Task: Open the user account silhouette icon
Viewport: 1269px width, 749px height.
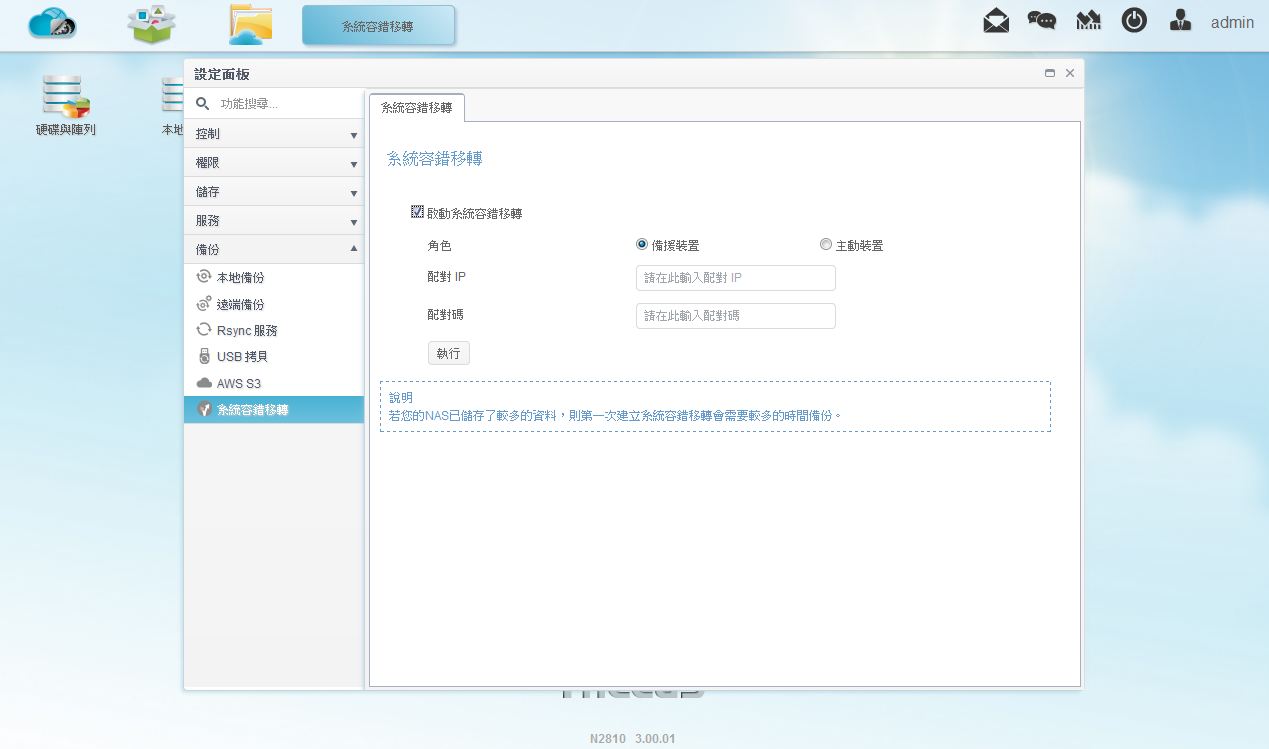Action: pyautogui.click(x=1180, y=21)
